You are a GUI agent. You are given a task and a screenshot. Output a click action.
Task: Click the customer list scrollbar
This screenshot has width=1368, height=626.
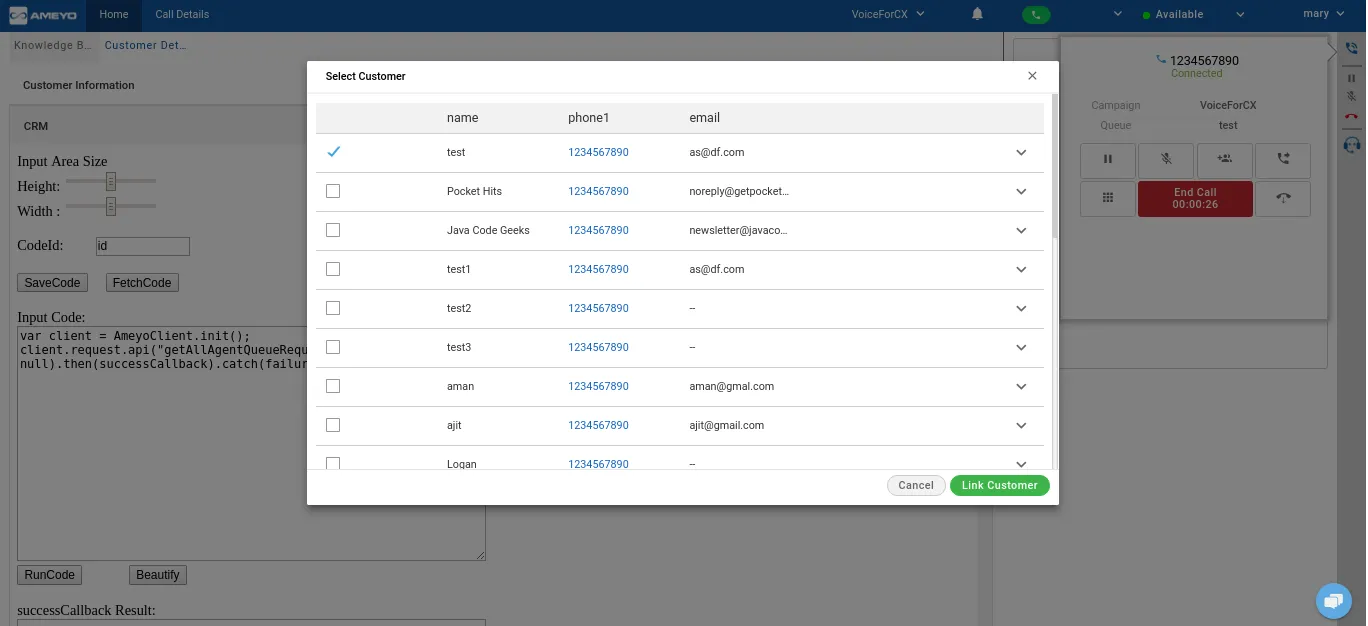coord(1053,167)
